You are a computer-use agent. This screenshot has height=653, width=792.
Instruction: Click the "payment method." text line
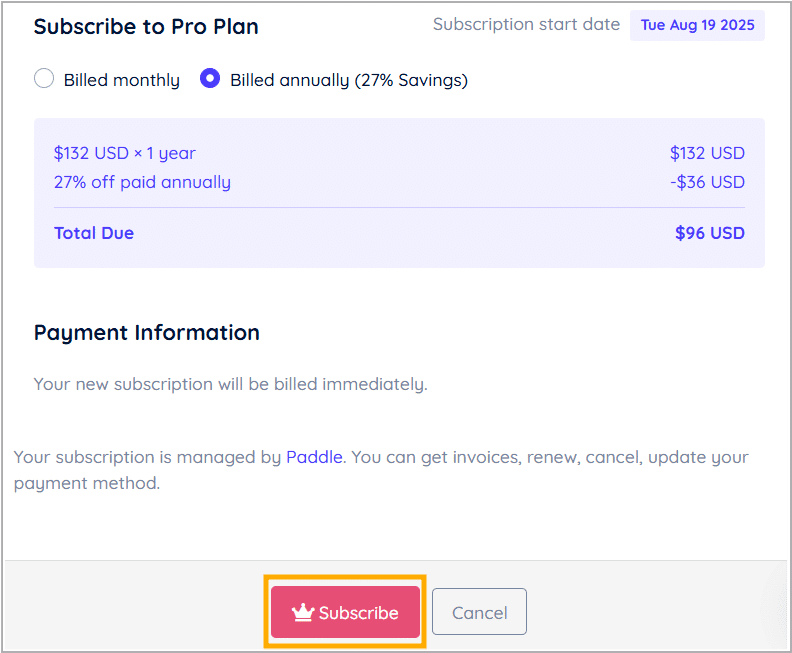pos(87,483)
